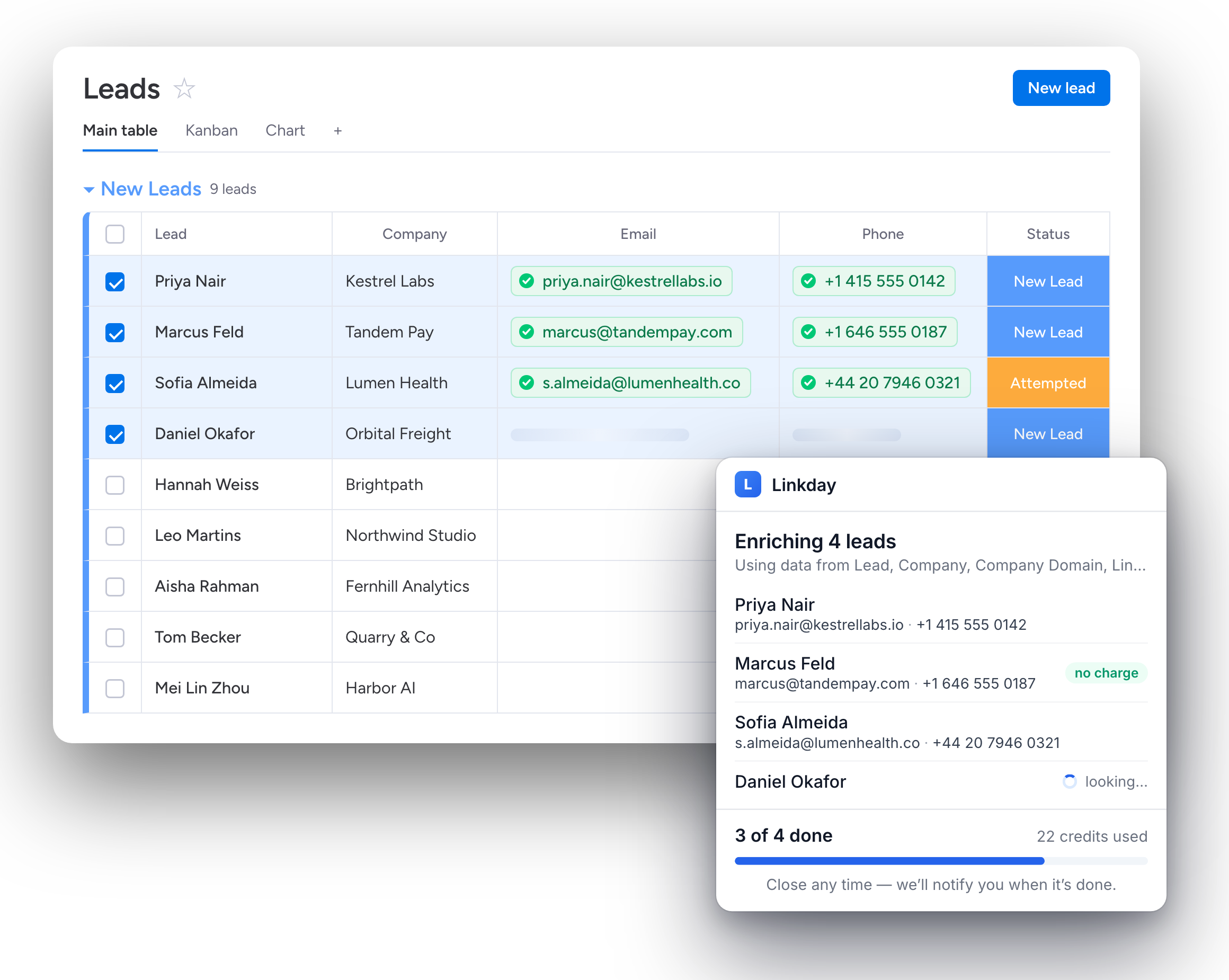Click the New Leads group title
Image resolution: width=1229 pixels, height=980 pixels.
pyautogui.click(x=151, y=189)
